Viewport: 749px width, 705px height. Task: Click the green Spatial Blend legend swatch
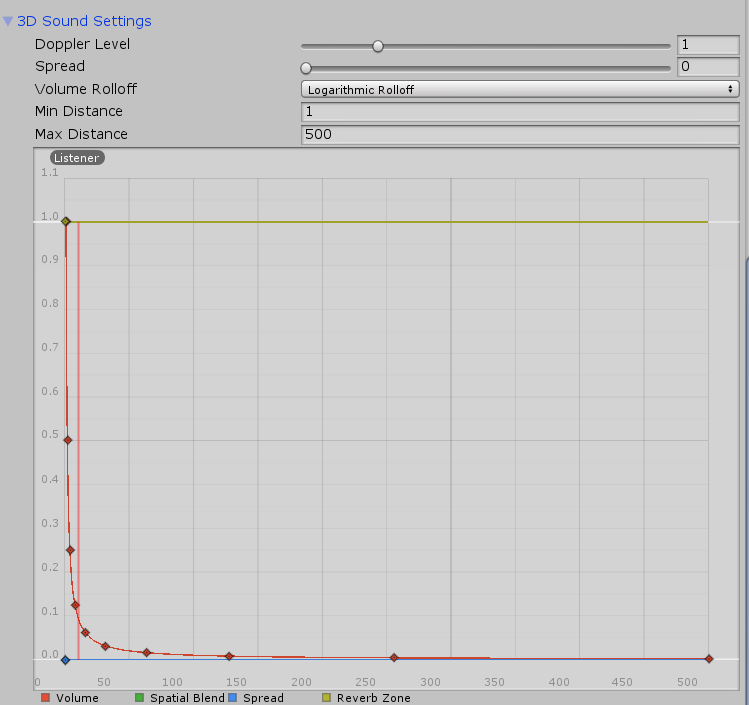click(x=139, y=698)
